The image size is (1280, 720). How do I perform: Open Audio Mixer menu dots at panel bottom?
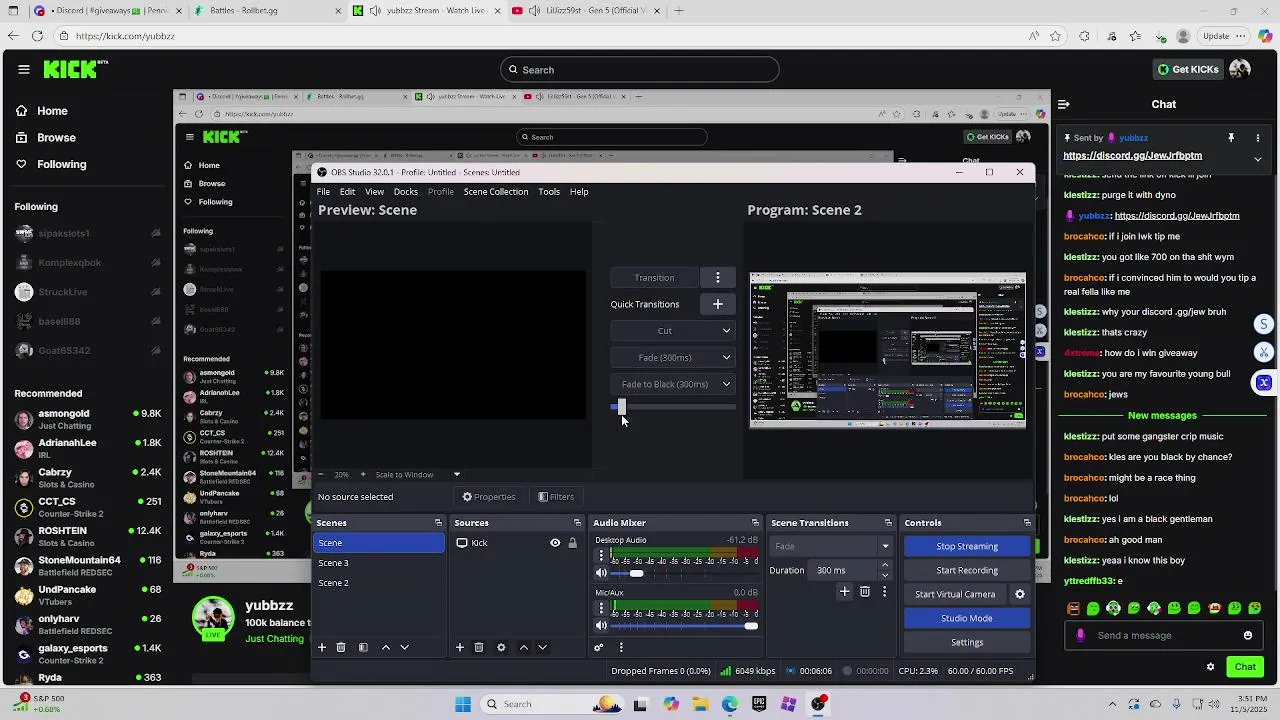[621, 648]
